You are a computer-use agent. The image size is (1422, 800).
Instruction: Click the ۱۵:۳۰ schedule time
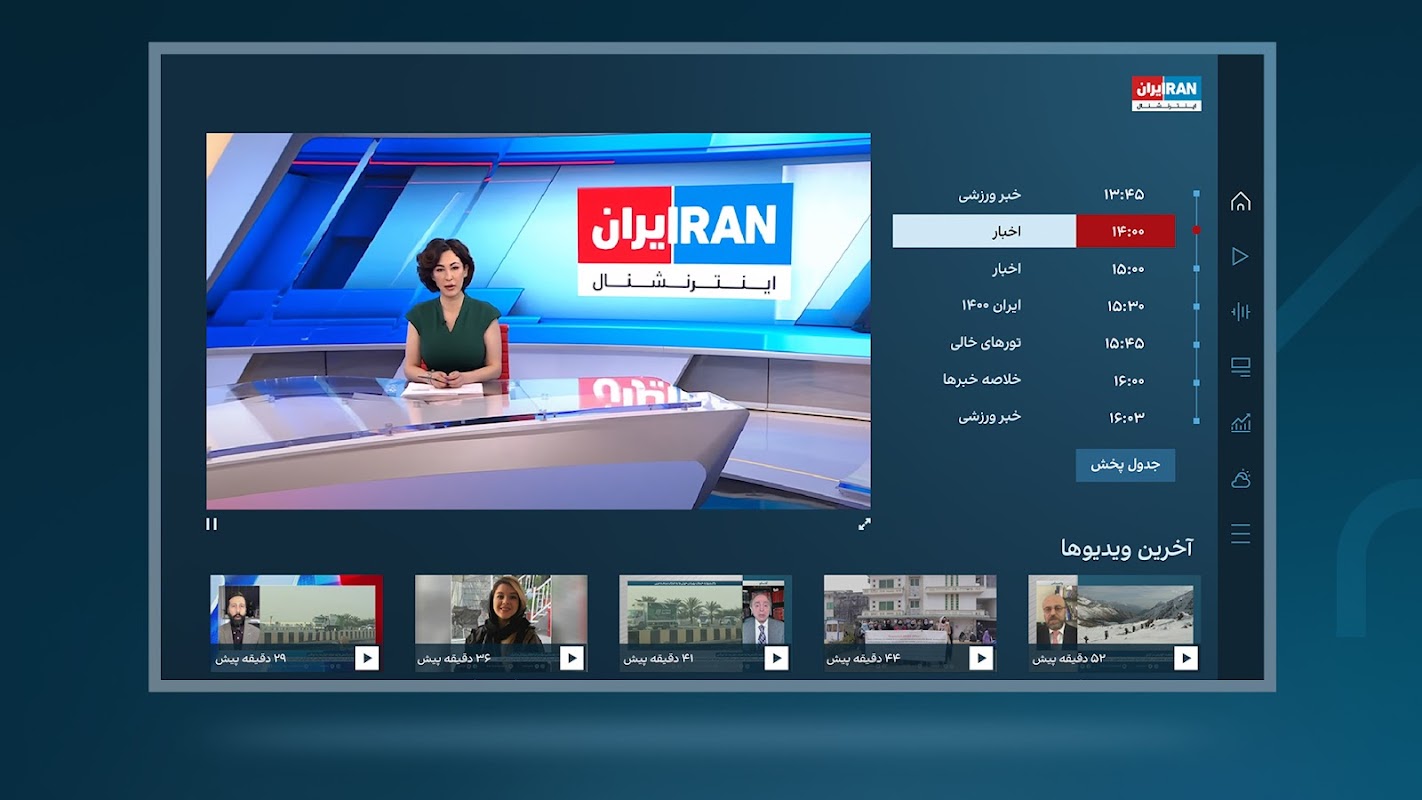[x=1126, y=306]
